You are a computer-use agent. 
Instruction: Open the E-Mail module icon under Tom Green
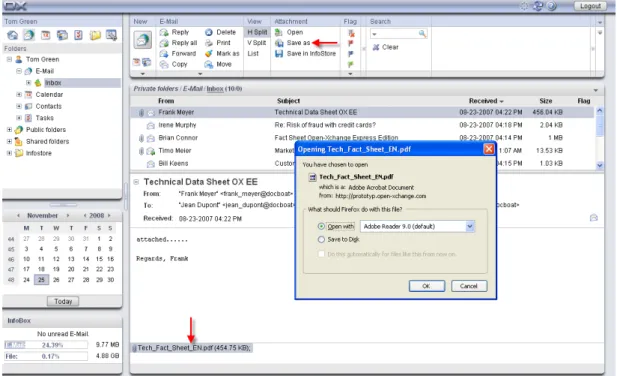tap(29, 35)
